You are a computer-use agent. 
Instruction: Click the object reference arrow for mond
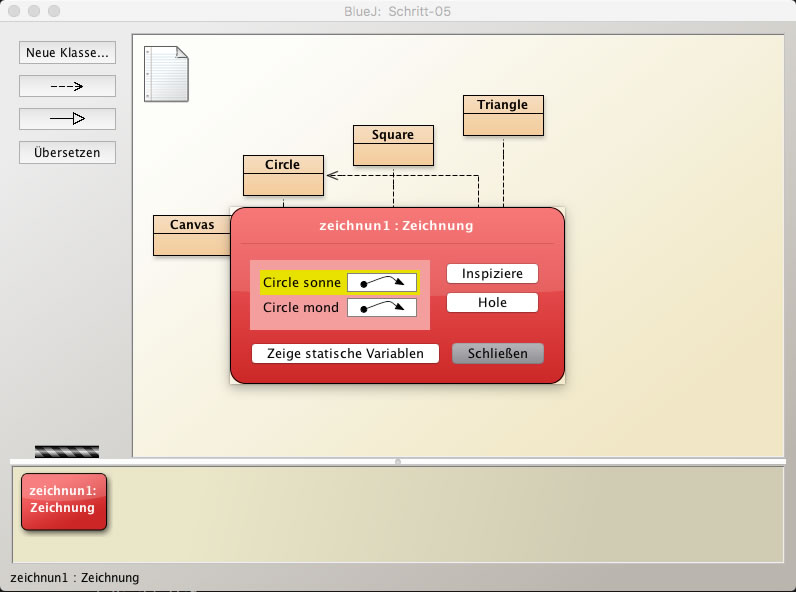(x=382, y=308)
